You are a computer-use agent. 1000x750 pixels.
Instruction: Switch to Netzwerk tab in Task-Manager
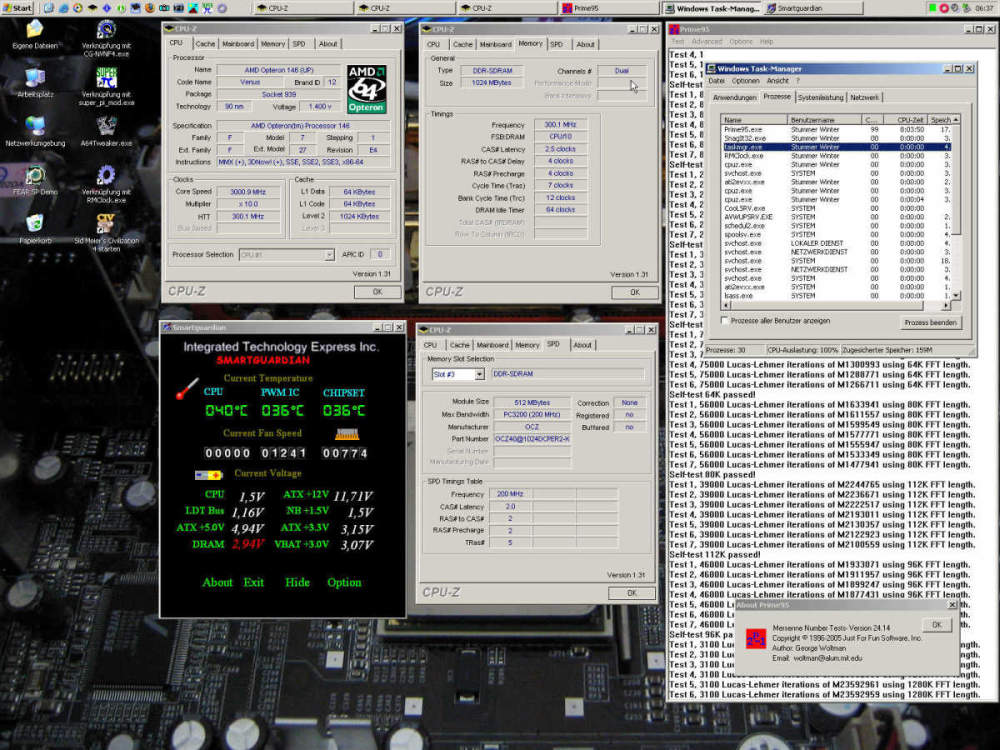(x=864, y=98)
